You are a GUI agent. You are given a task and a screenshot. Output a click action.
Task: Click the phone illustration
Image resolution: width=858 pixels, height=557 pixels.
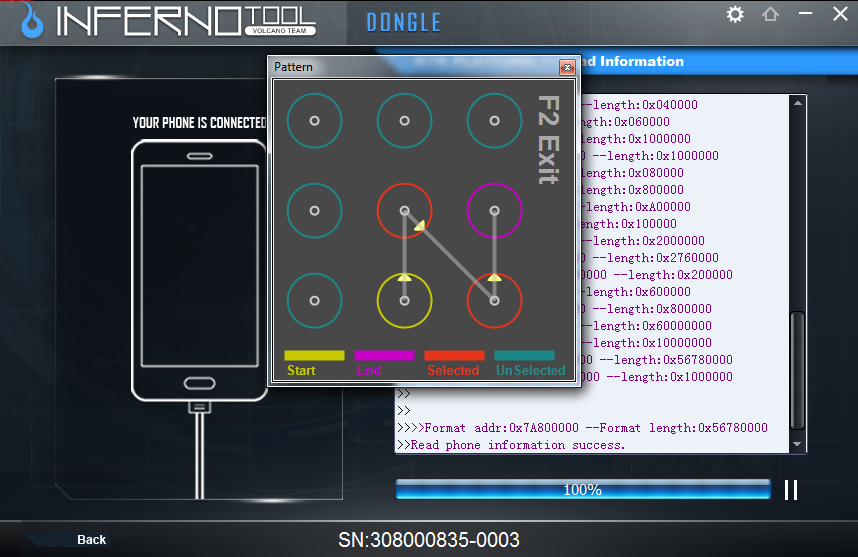(x=199, y=270)
